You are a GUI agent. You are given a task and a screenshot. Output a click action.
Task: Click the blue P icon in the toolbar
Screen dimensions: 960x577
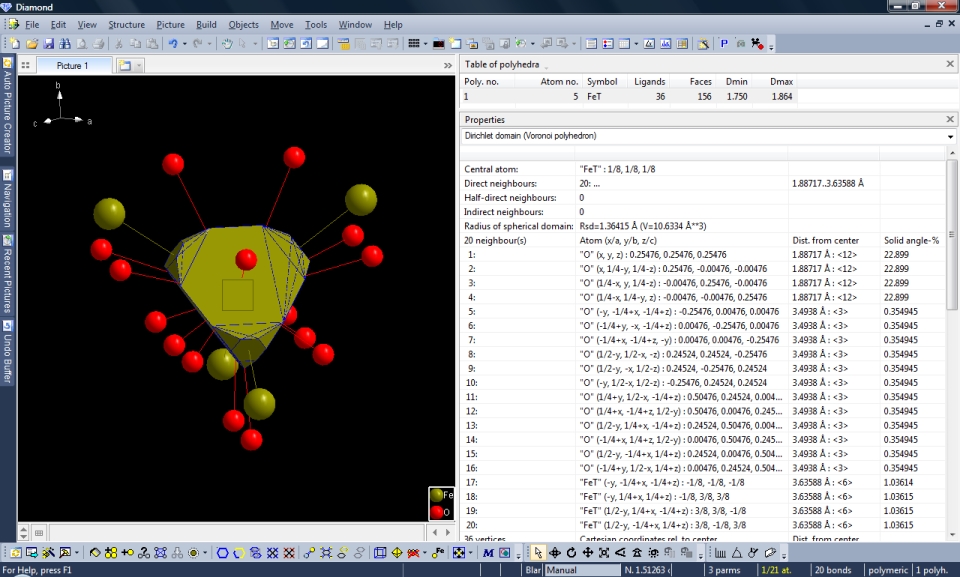(724, 44)
